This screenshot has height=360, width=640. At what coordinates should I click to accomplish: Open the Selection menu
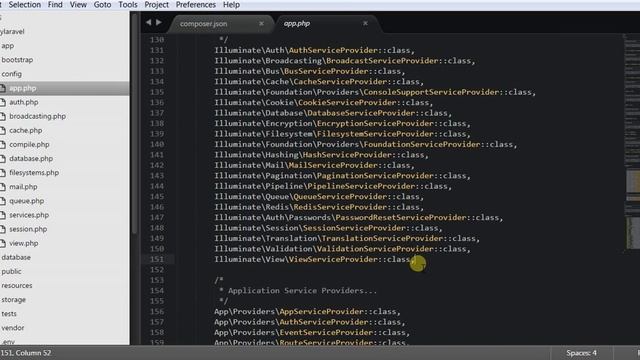(x=24, y=5)
